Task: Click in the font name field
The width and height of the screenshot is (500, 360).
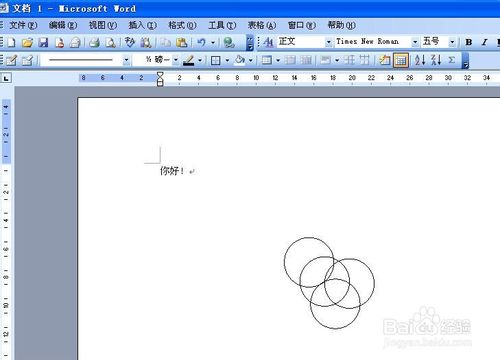Action: (x=373, y=42)
